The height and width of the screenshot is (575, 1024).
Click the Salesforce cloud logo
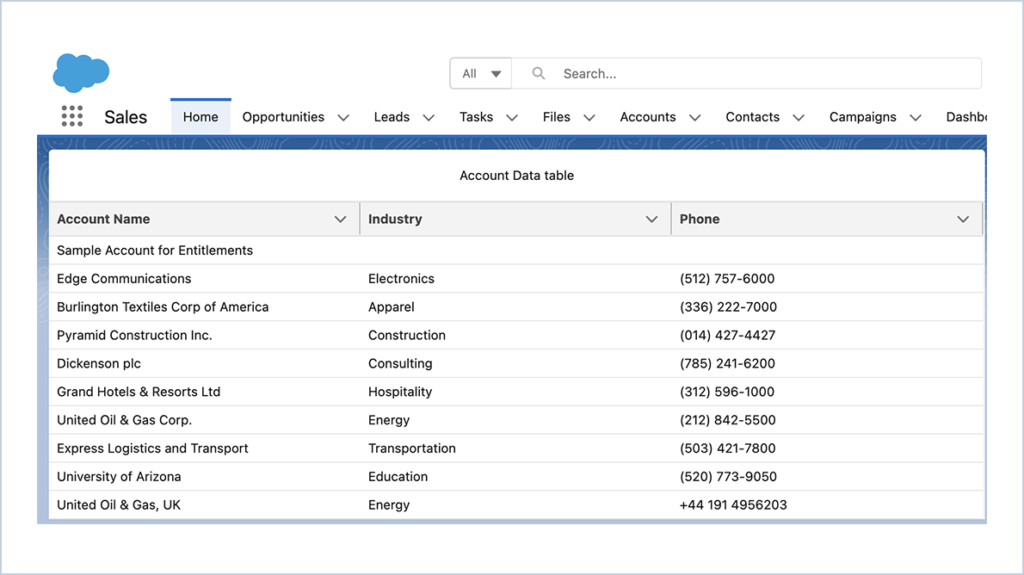tap(81, 72)
